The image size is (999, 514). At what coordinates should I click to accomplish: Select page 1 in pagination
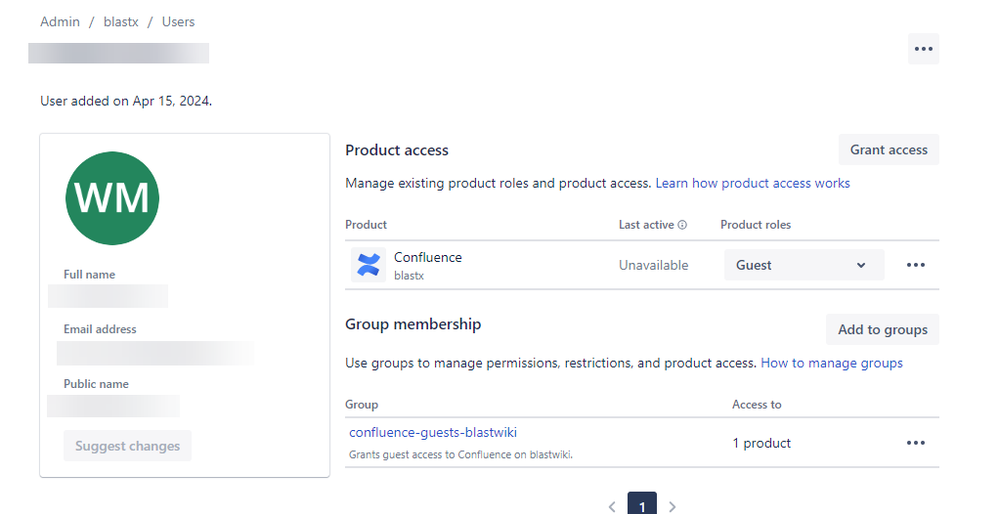click(x=642, y=505)
